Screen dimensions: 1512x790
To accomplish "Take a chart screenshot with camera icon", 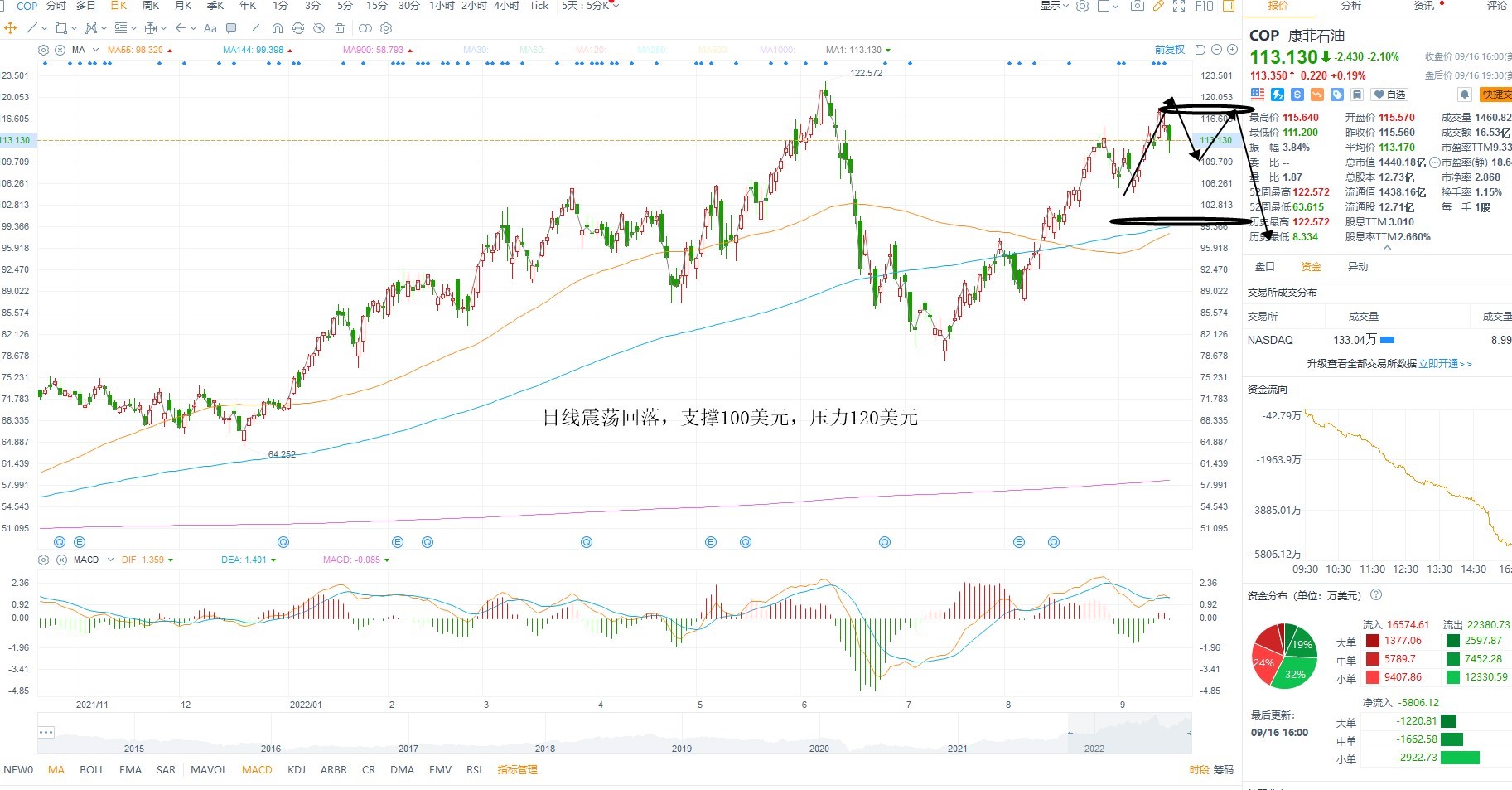I will tap(1138, 6).
